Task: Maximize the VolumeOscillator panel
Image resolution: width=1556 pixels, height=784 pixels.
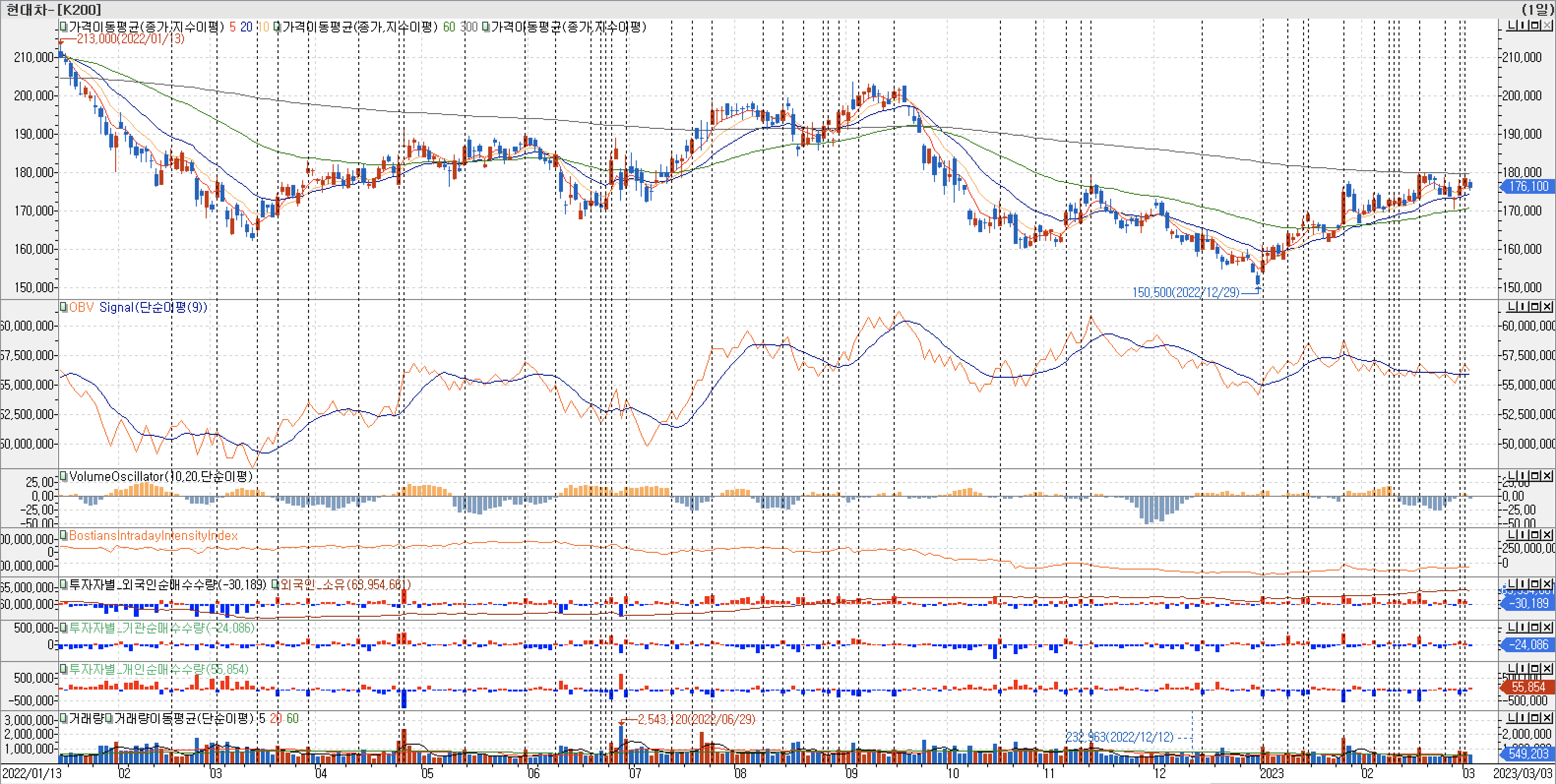Action: point(1535,476)
